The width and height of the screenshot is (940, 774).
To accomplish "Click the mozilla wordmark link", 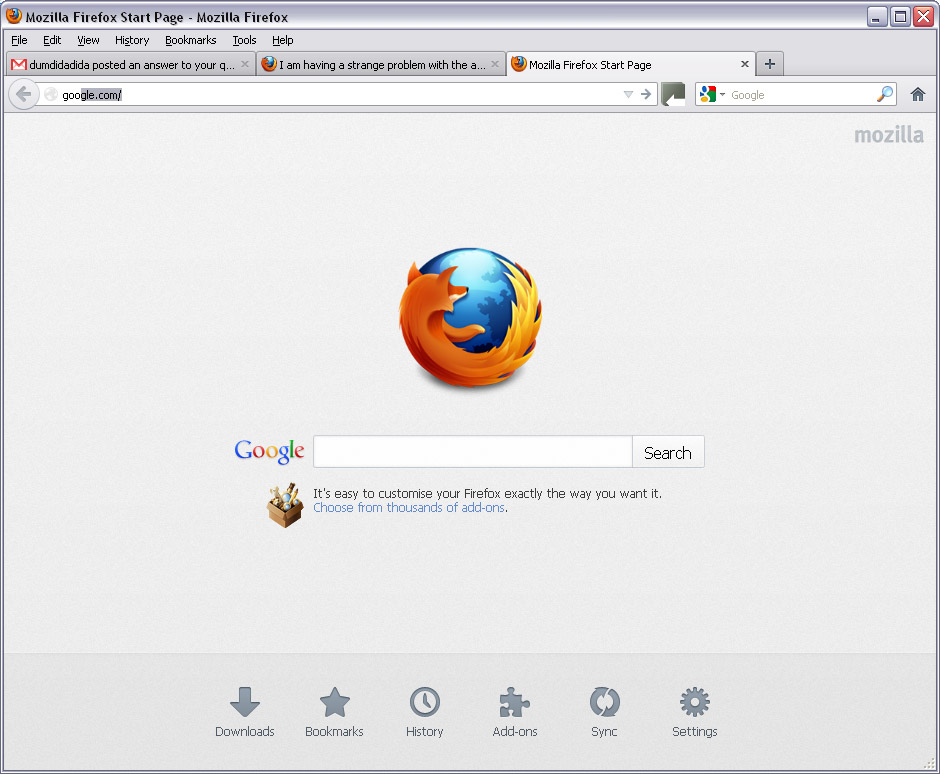I will 888,135.
